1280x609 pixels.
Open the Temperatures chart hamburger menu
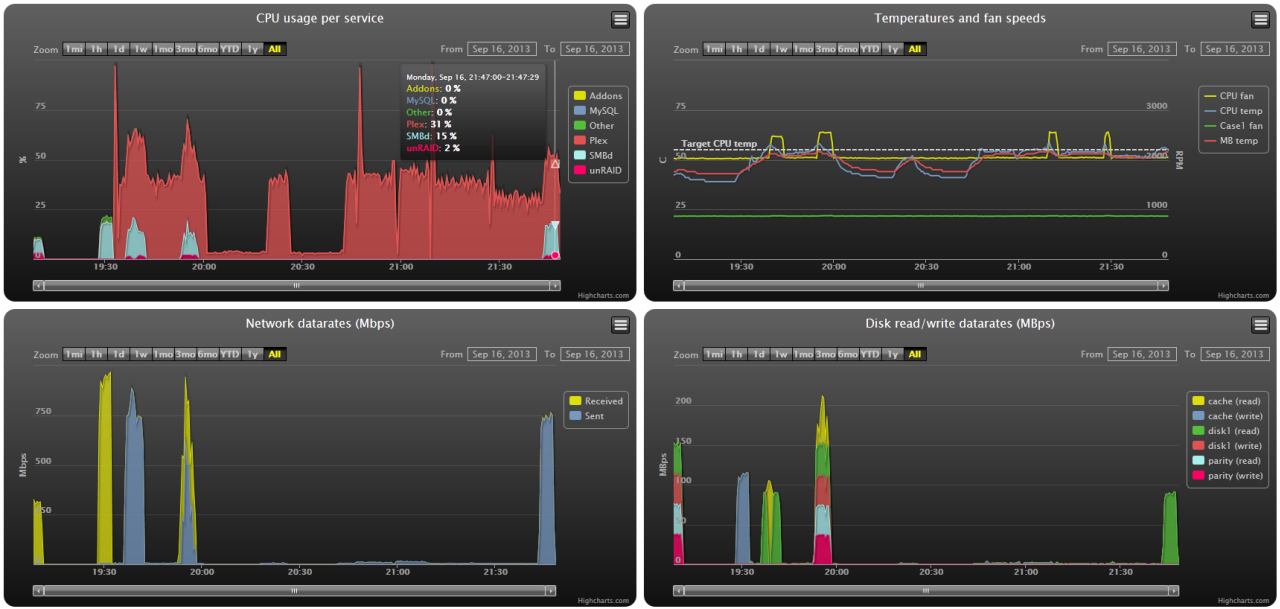1260,19
